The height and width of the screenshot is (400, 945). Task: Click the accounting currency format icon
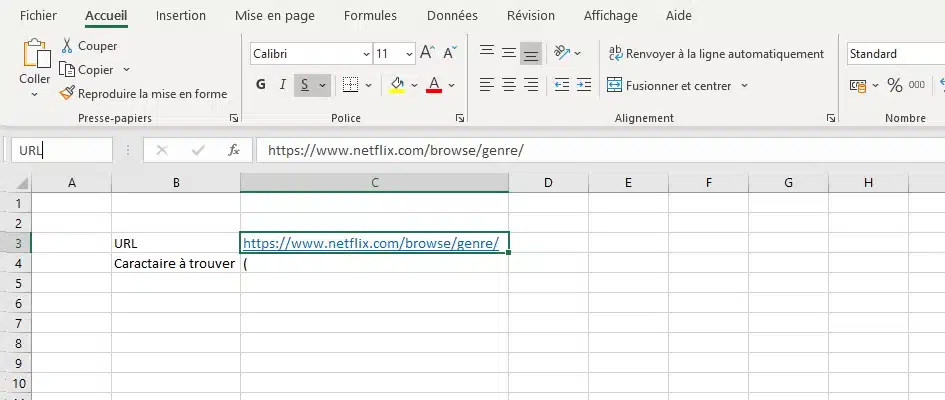[857, 86]
